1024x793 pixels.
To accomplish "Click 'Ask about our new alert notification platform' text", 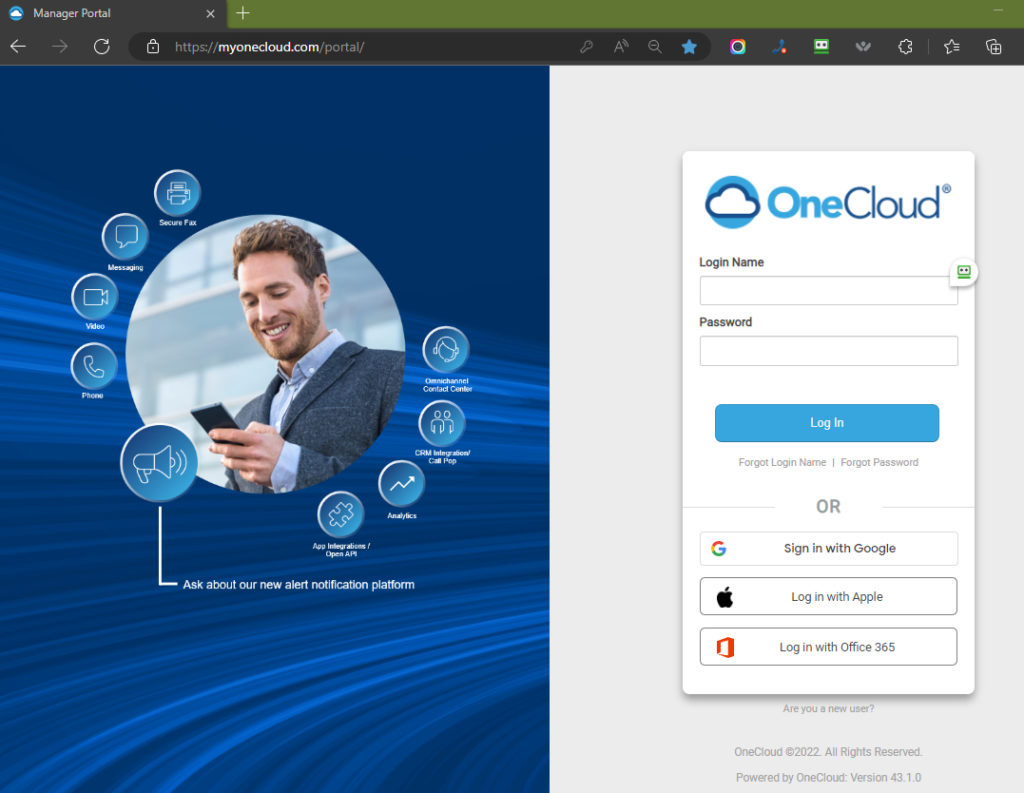I will [298, 585].
